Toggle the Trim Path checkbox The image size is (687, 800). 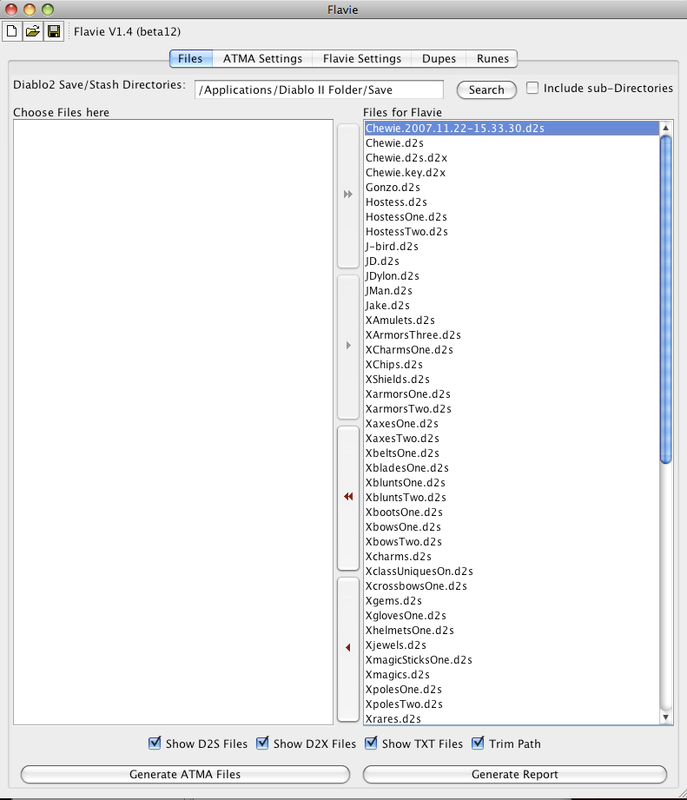(x=478, y=743)
